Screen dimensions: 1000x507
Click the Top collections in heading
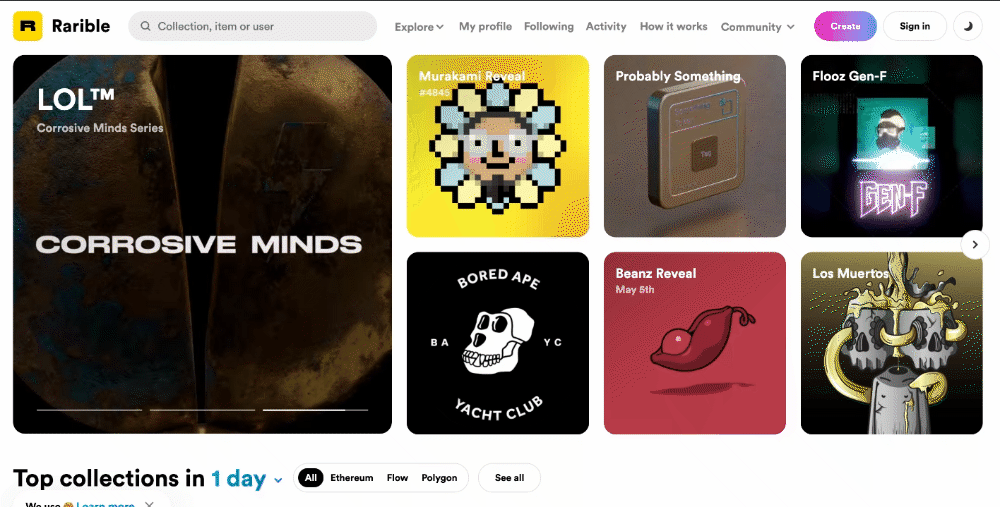(x=109, y=479)
